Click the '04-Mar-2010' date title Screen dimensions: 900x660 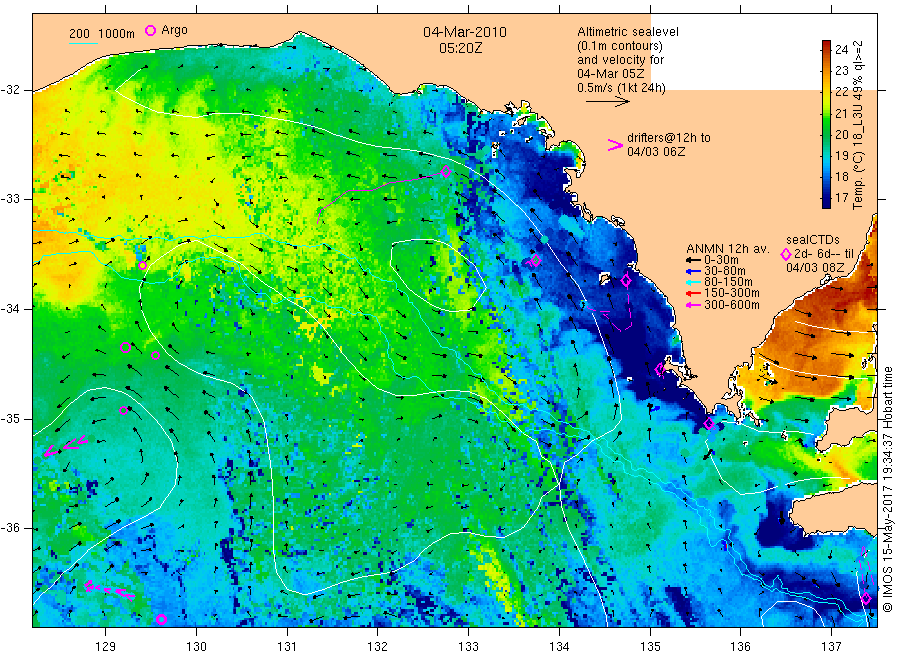tap(465, 32)
